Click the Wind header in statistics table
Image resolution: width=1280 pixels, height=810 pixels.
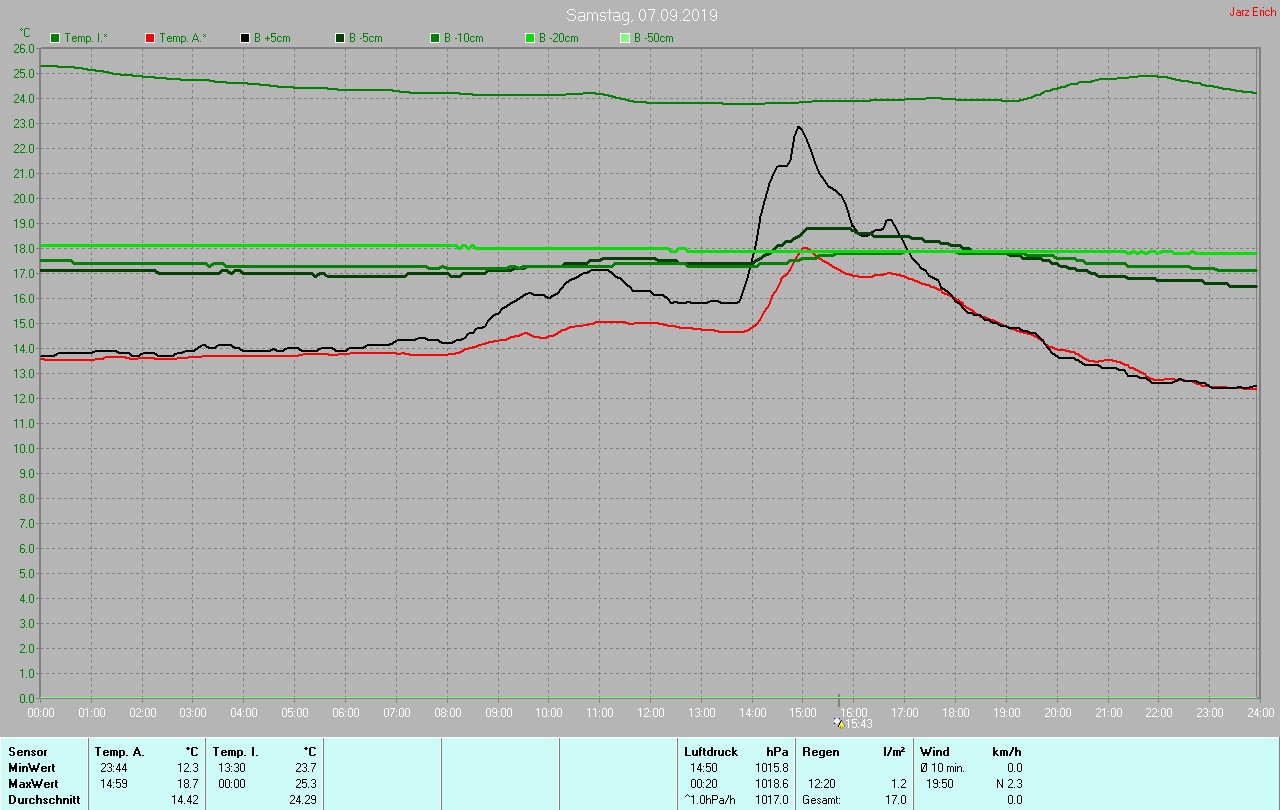[935, 751]
